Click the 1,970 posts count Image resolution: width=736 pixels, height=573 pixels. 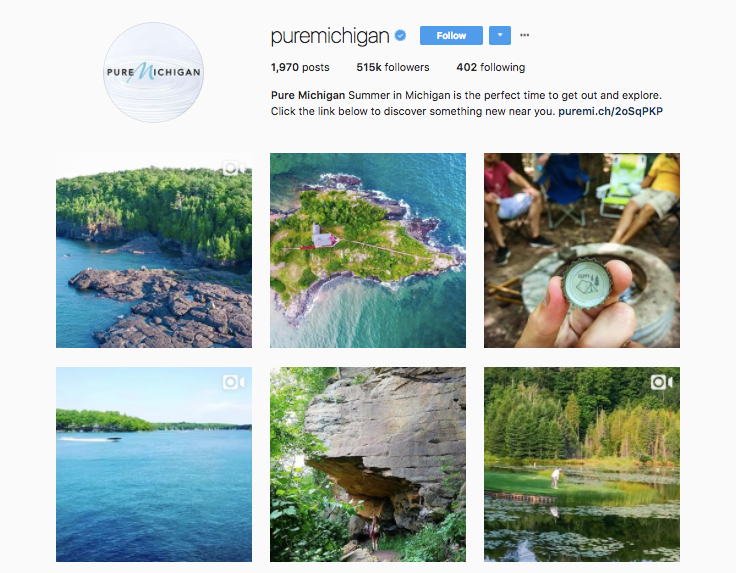tap(300, 67)
